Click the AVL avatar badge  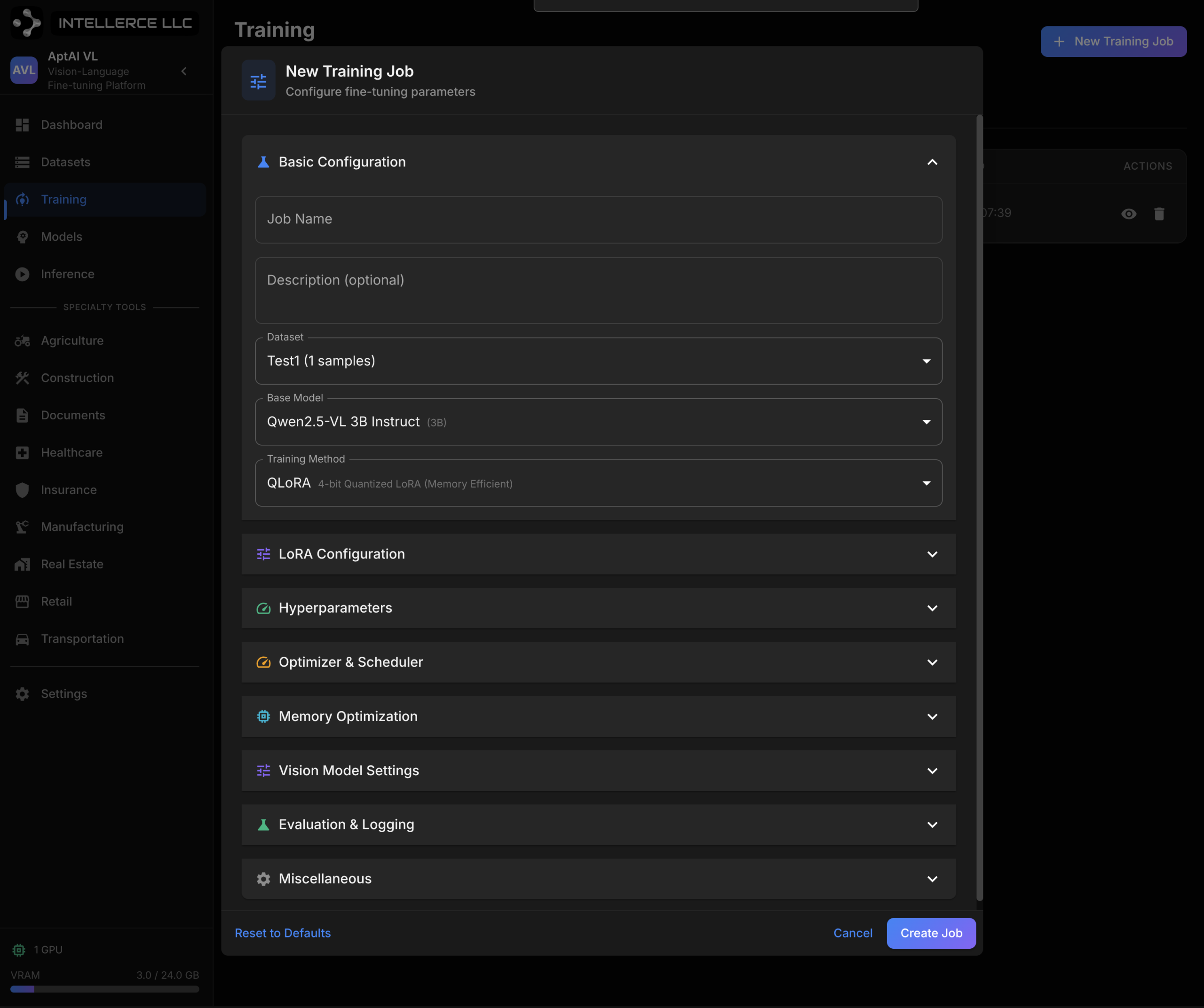(x=24, y=70)
